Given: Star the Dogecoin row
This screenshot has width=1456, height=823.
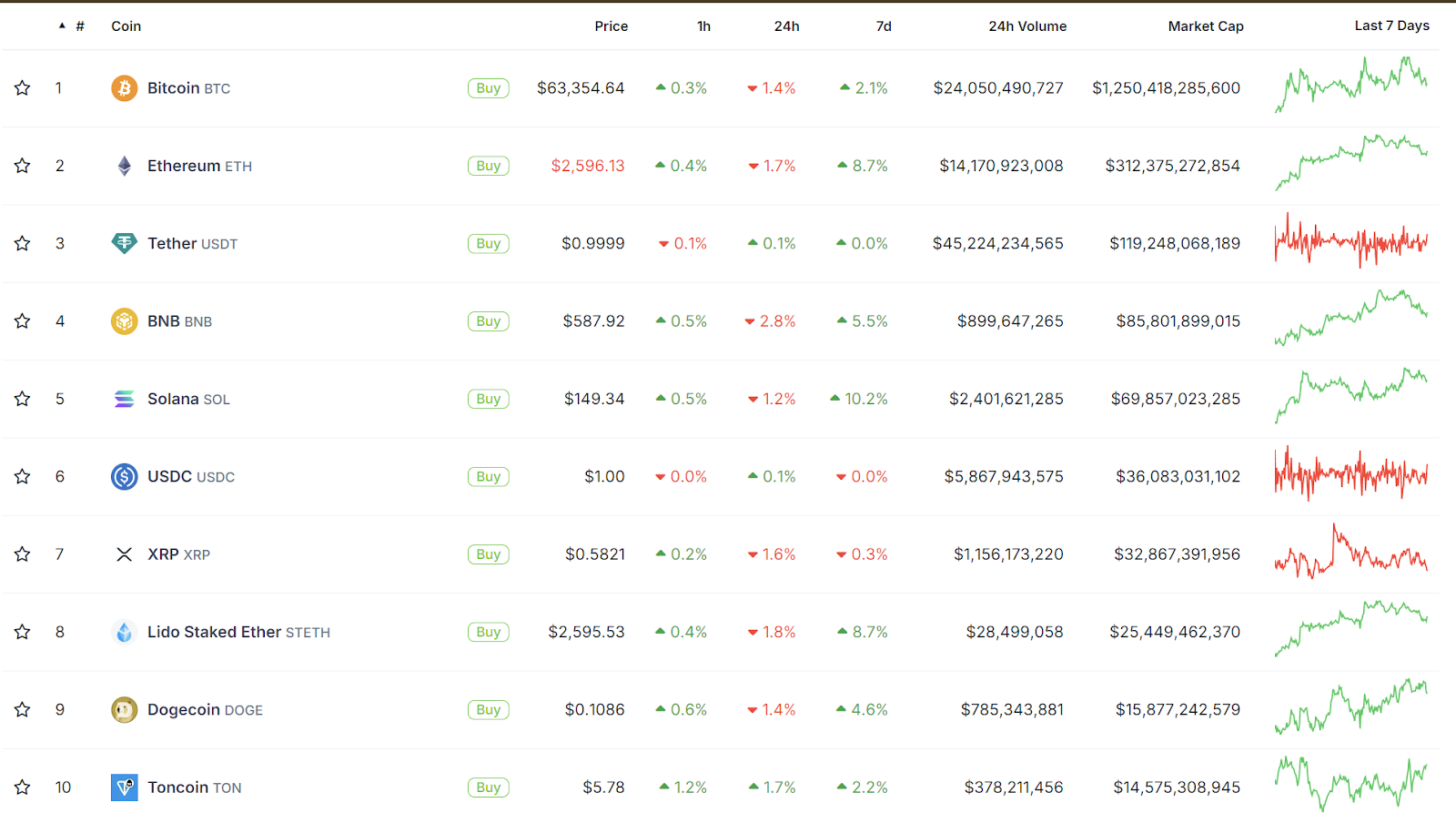Looking at the screenshot, I should (x=23, y=709).
